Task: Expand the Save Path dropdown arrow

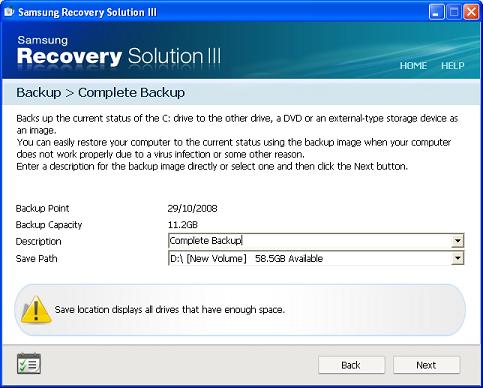Action: point(458,258)
